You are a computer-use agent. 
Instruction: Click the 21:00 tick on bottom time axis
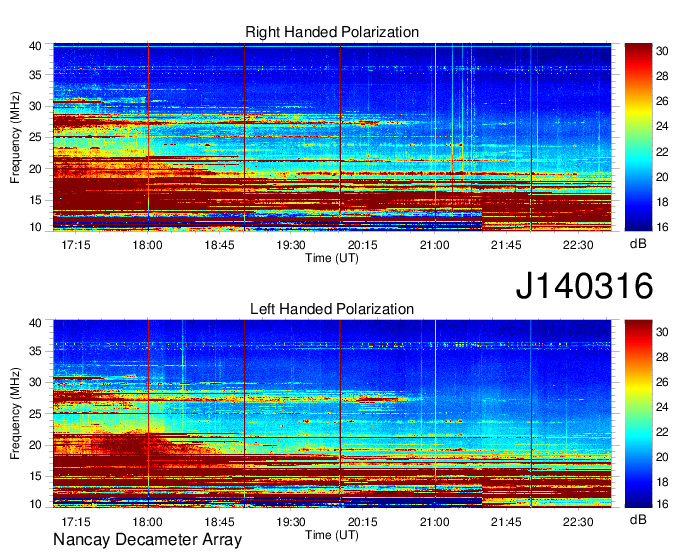435,522
